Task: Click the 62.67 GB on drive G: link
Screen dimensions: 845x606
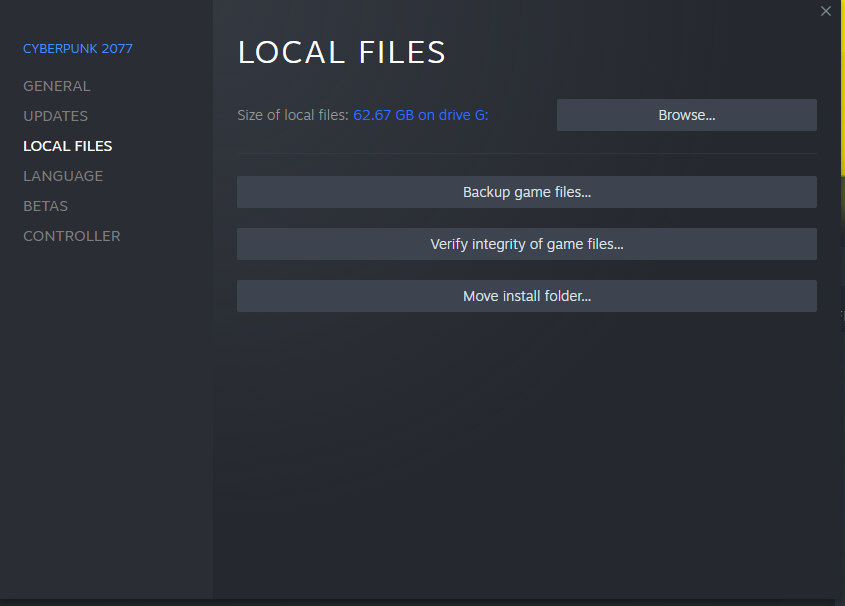Action: [x=420, y=115]
